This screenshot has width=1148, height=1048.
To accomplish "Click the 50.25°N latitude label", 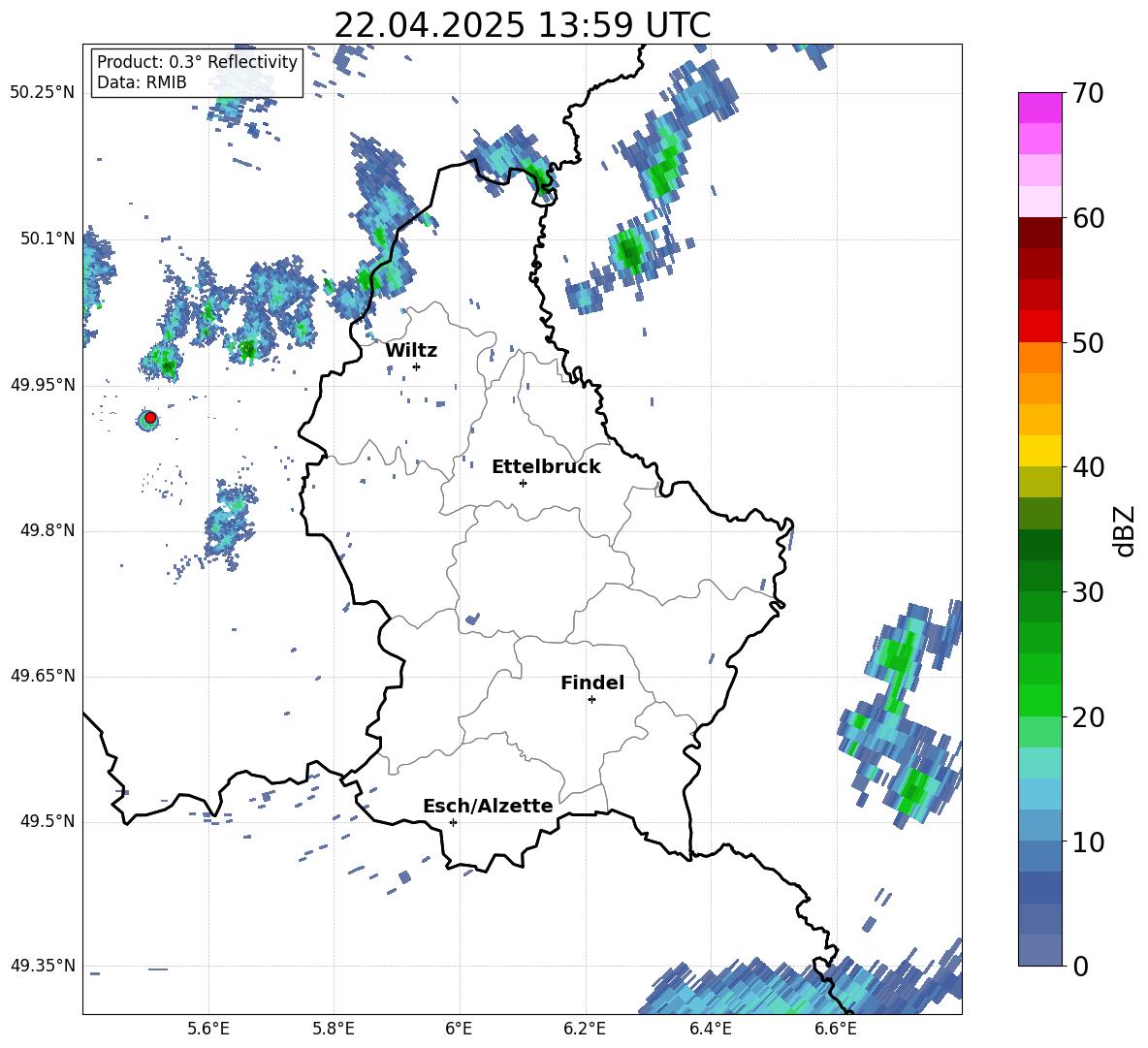I will click(43, 93).
